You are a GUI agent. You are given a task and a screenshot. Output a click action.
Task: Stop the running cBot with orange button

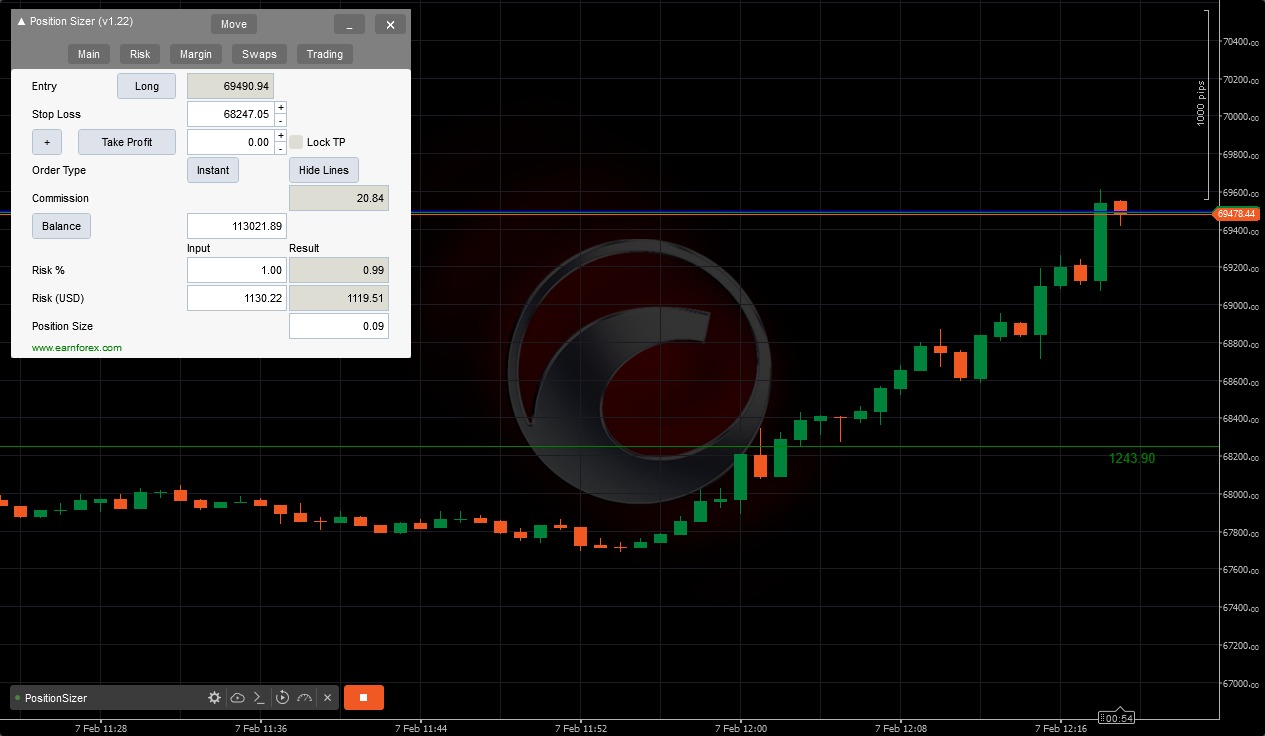click(364, 698)
